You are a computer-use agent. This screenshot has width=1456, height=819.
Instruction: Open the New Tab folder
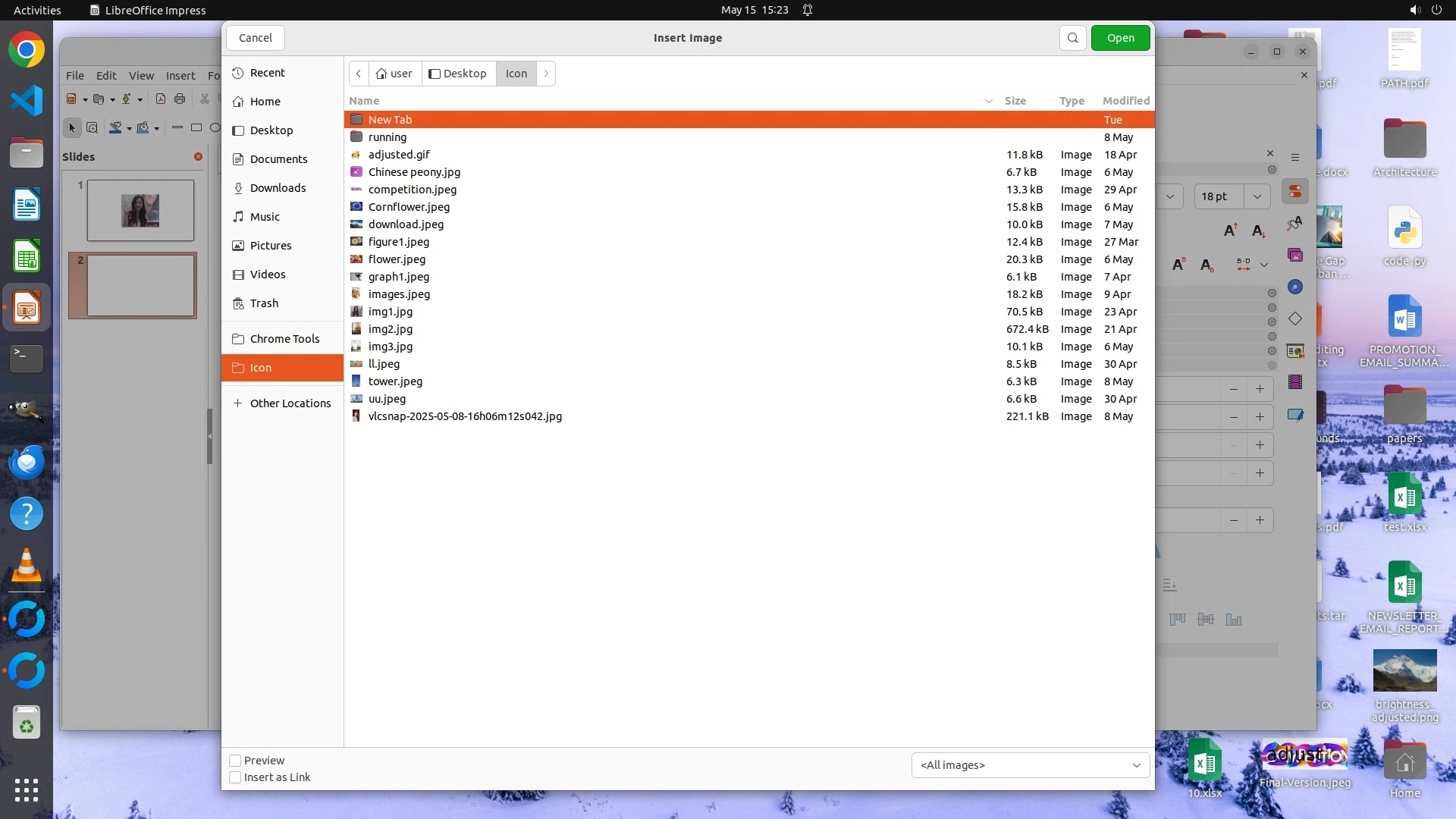click(x=390, y=120)
